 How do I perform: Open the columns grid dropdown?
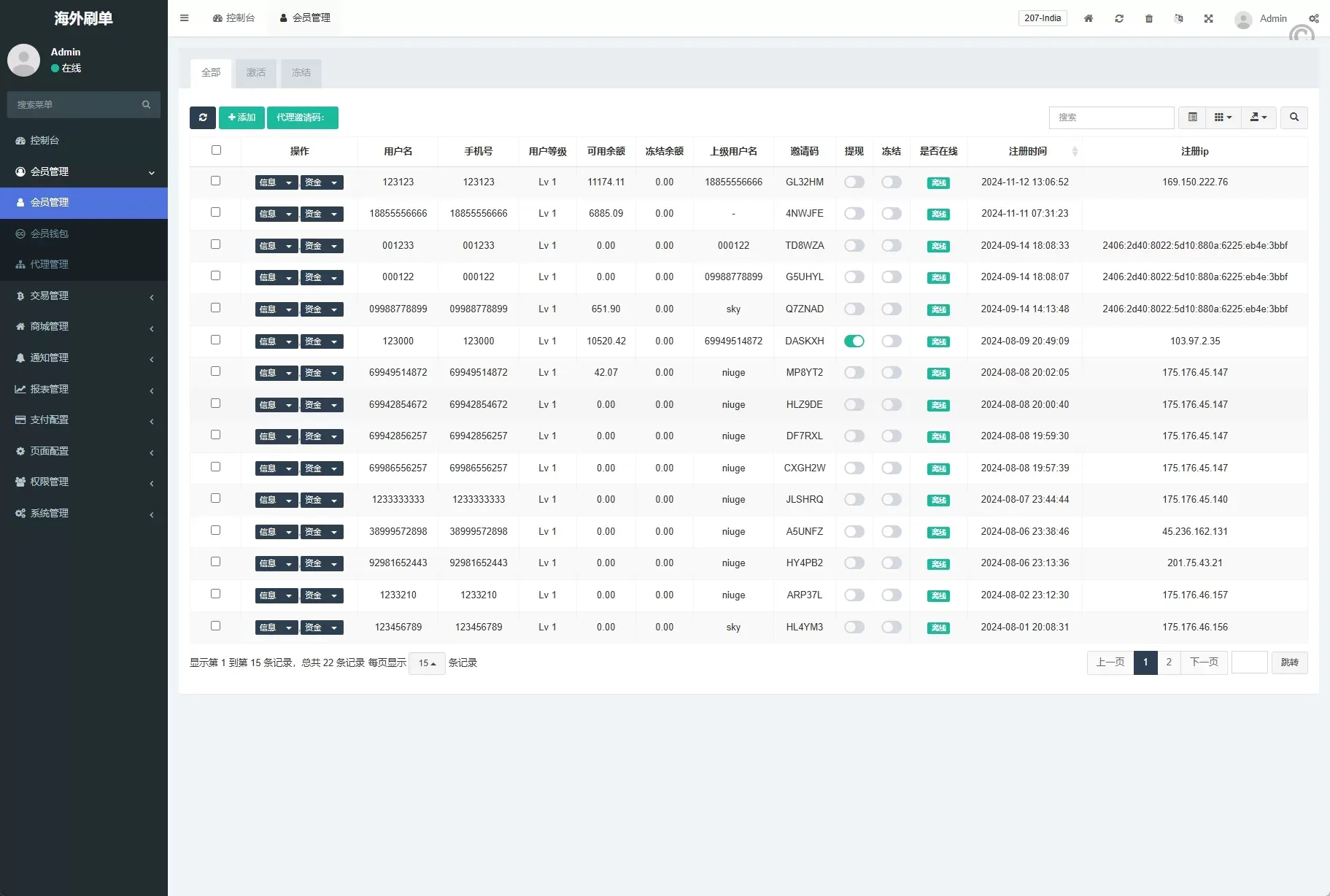pyautogui.click(x=1223, y=117)
